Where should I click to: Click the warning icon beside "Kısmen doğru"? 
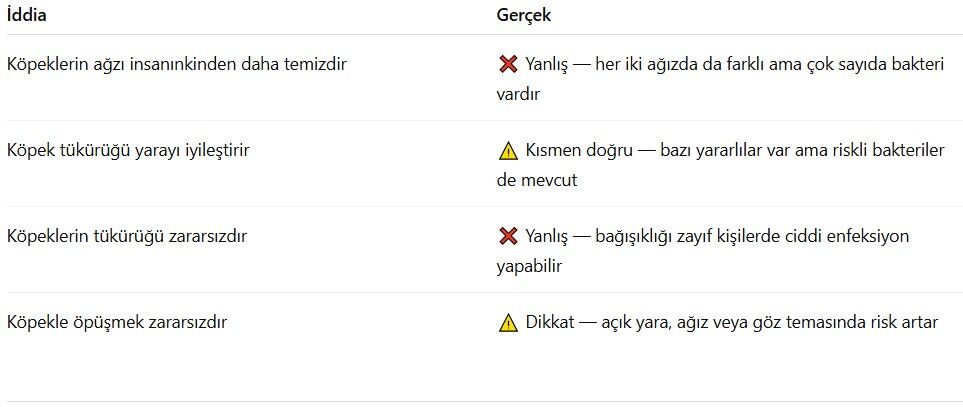pos(507,151)
